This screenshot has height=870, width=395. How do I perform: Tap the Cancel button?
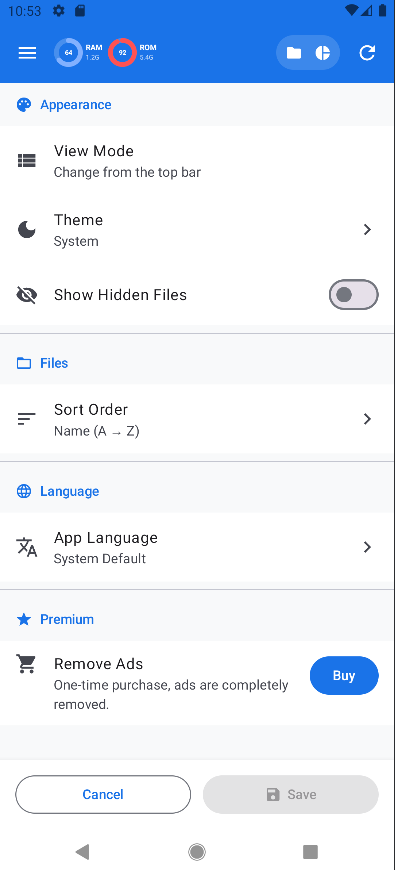tap(103, 795)
